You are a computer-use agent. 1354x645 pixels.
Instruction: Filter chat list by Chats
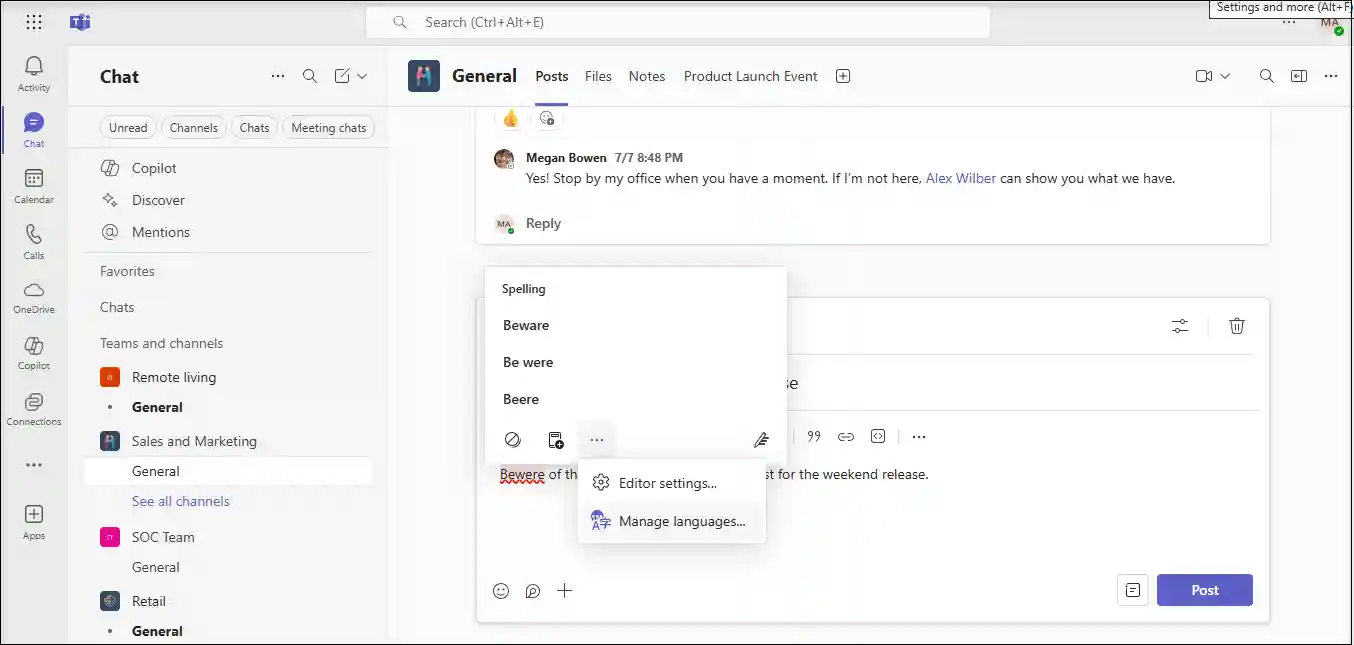[x=254, y=127]
